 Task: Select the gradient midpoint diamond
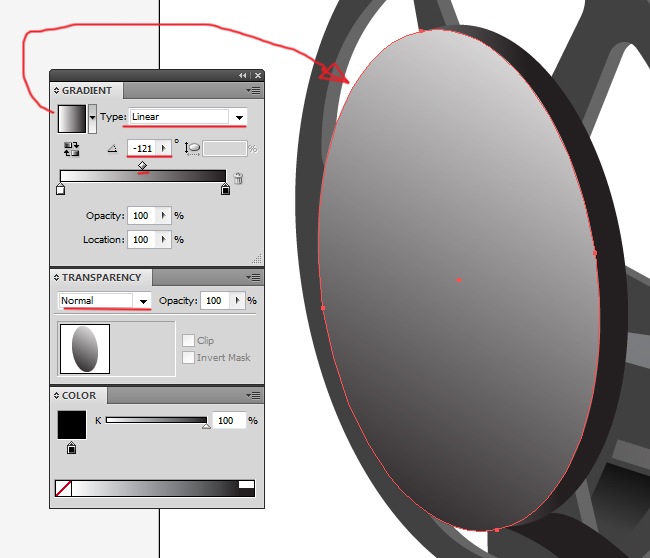click(142, 166)
